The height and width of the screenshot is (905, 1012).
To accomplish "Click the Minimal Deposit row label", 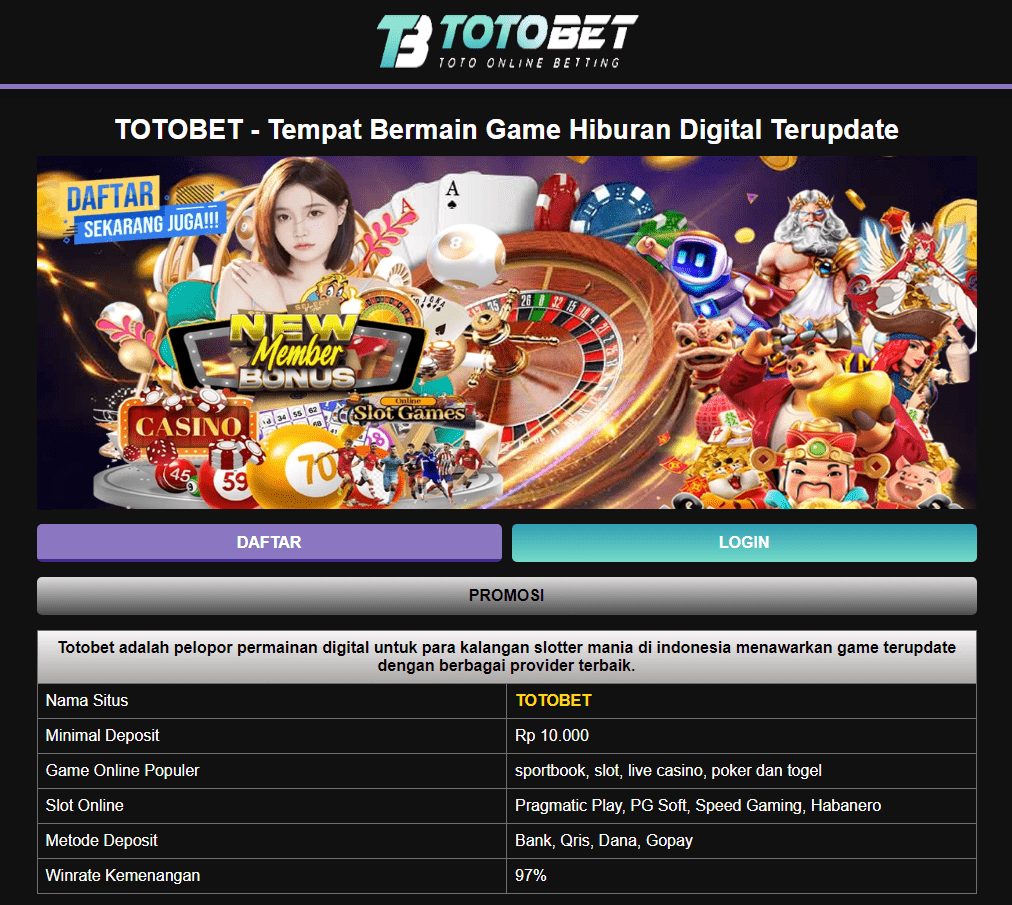I will point(102,735).
